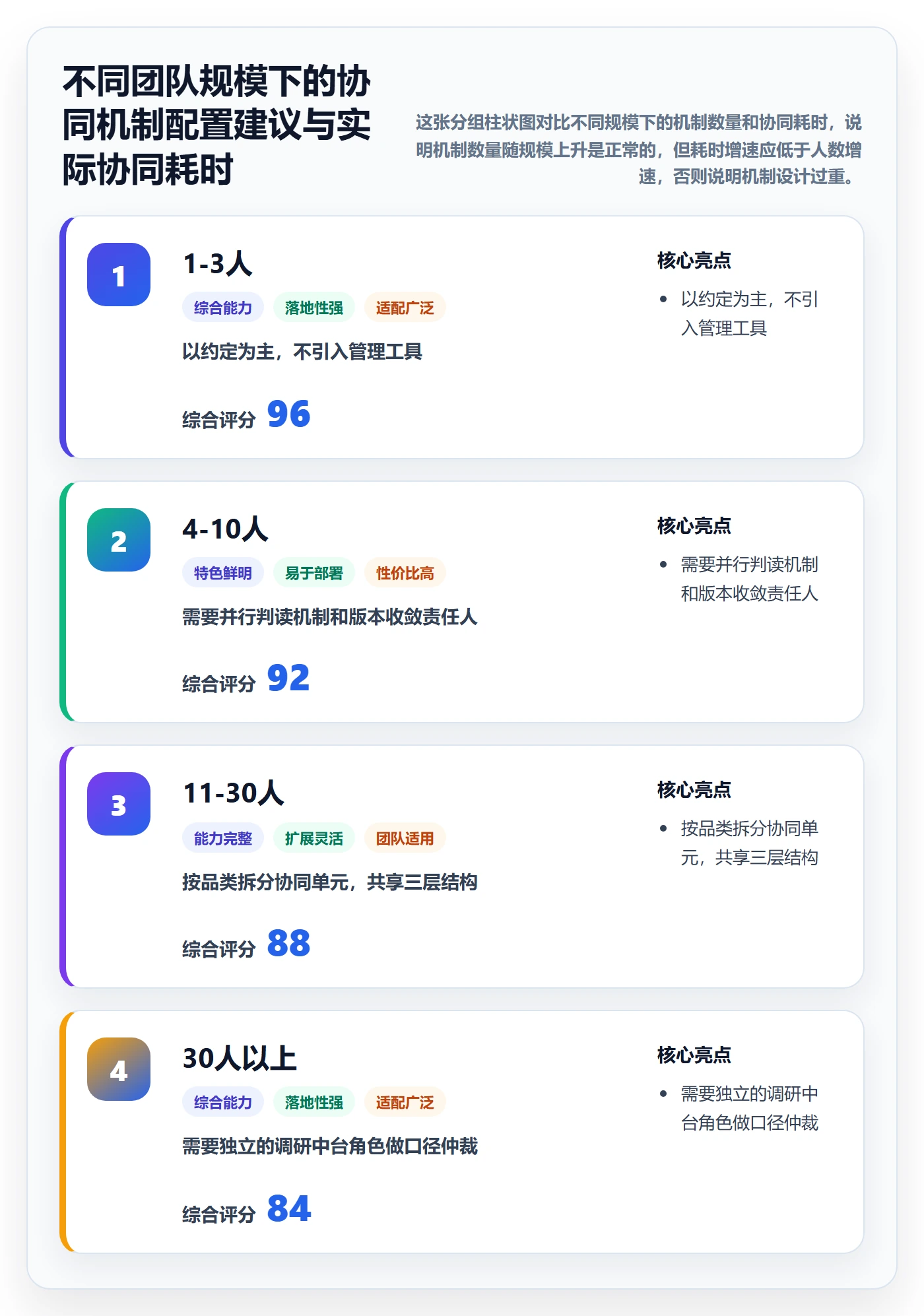Image resolution: width=924 pixels, height=1316 pixels.
Task: Click the 易于部署 tag
Action: [314, 573]
